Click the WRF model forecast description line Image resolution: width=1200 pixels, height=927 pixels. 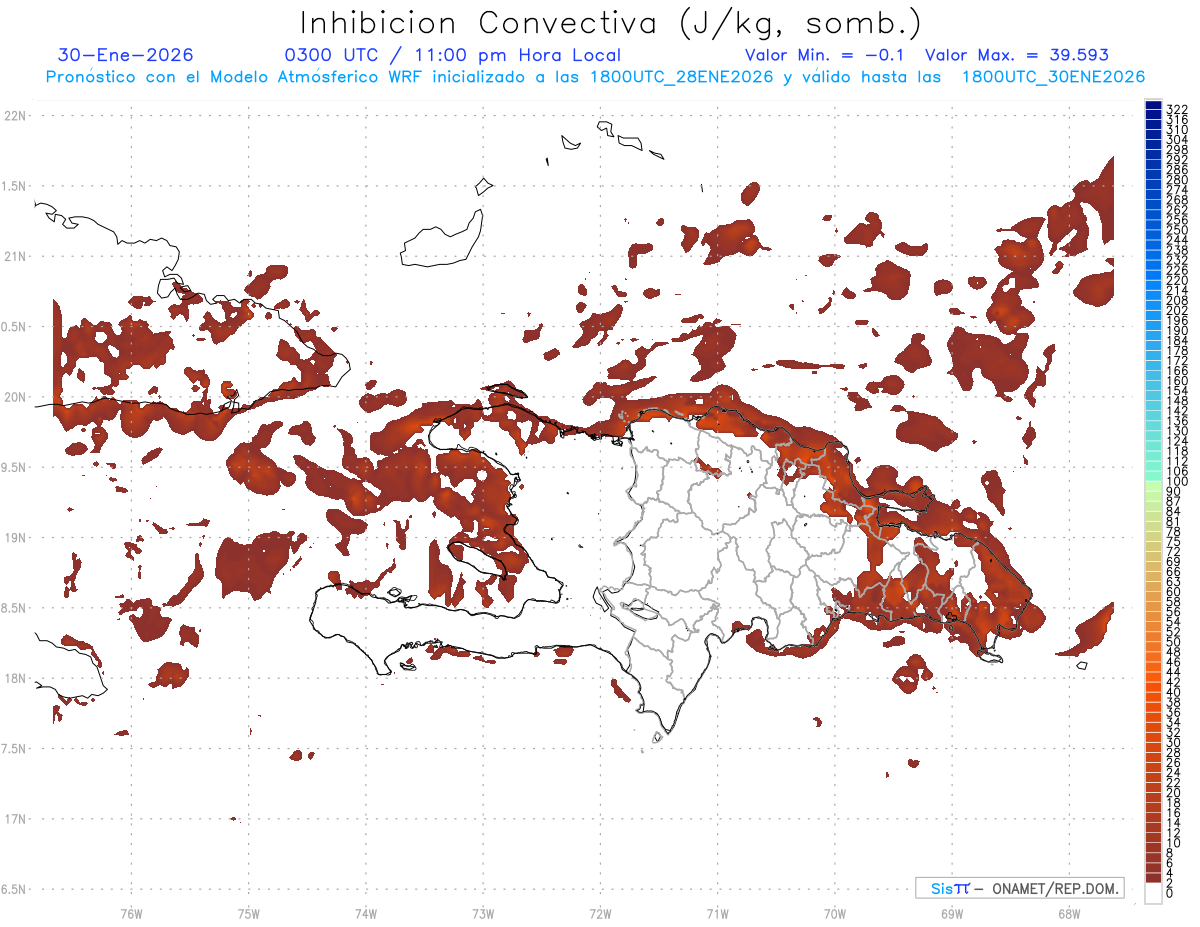tap(595, 76)
